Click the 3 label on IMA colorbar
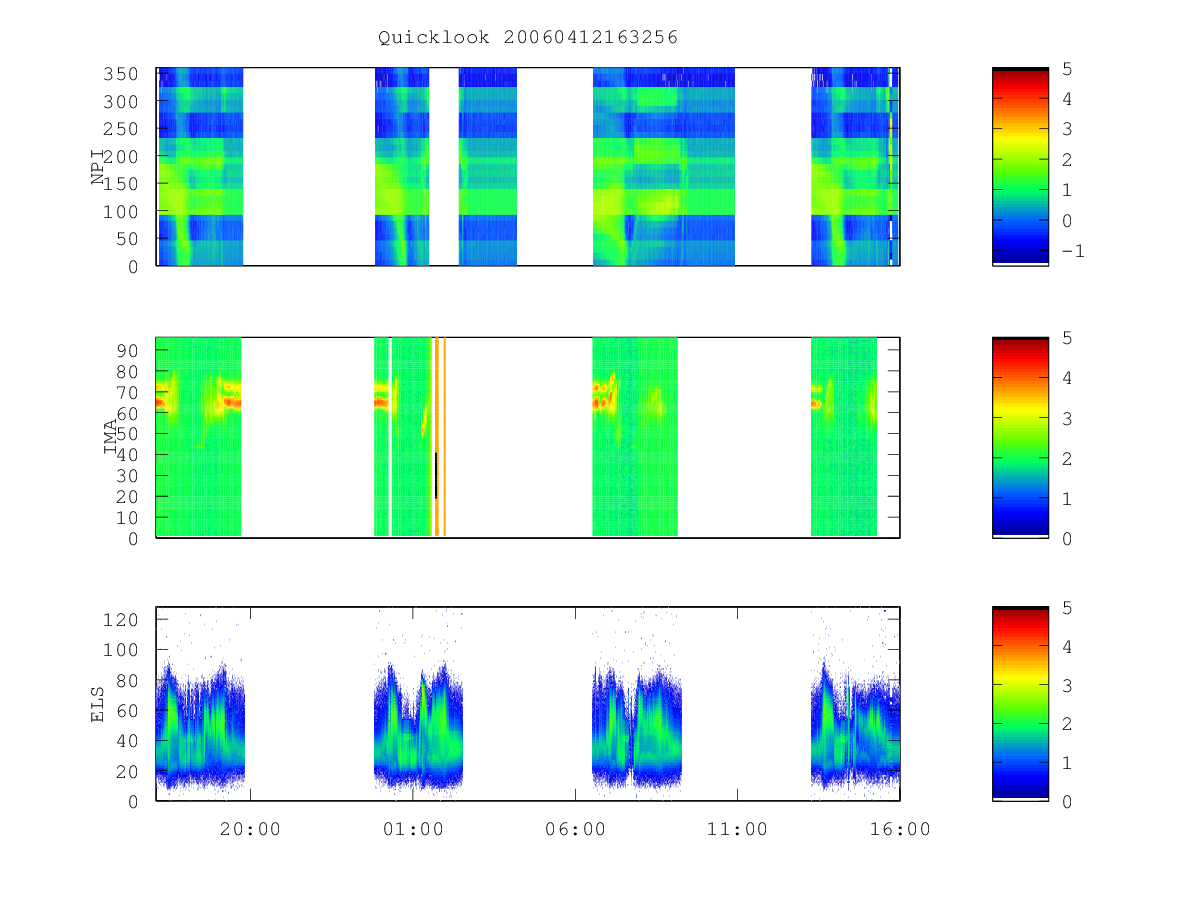Viewport: 1200px width, 900px height. click(x=1066, y=418)
